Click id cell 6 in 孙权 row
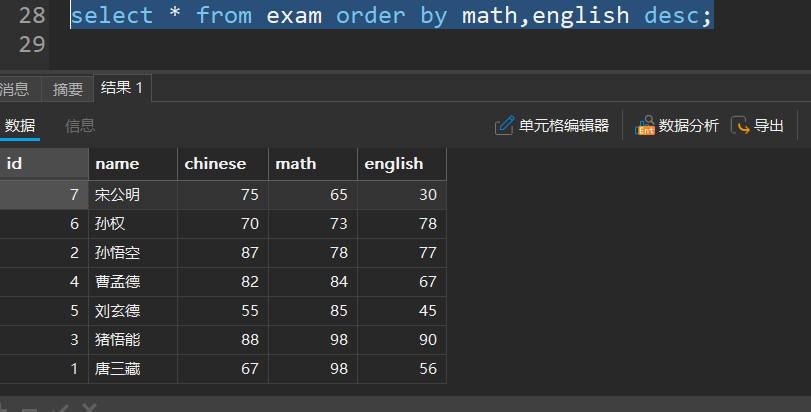Image resolution: width=811 pixels, height=412 pixels. [44, 224]
